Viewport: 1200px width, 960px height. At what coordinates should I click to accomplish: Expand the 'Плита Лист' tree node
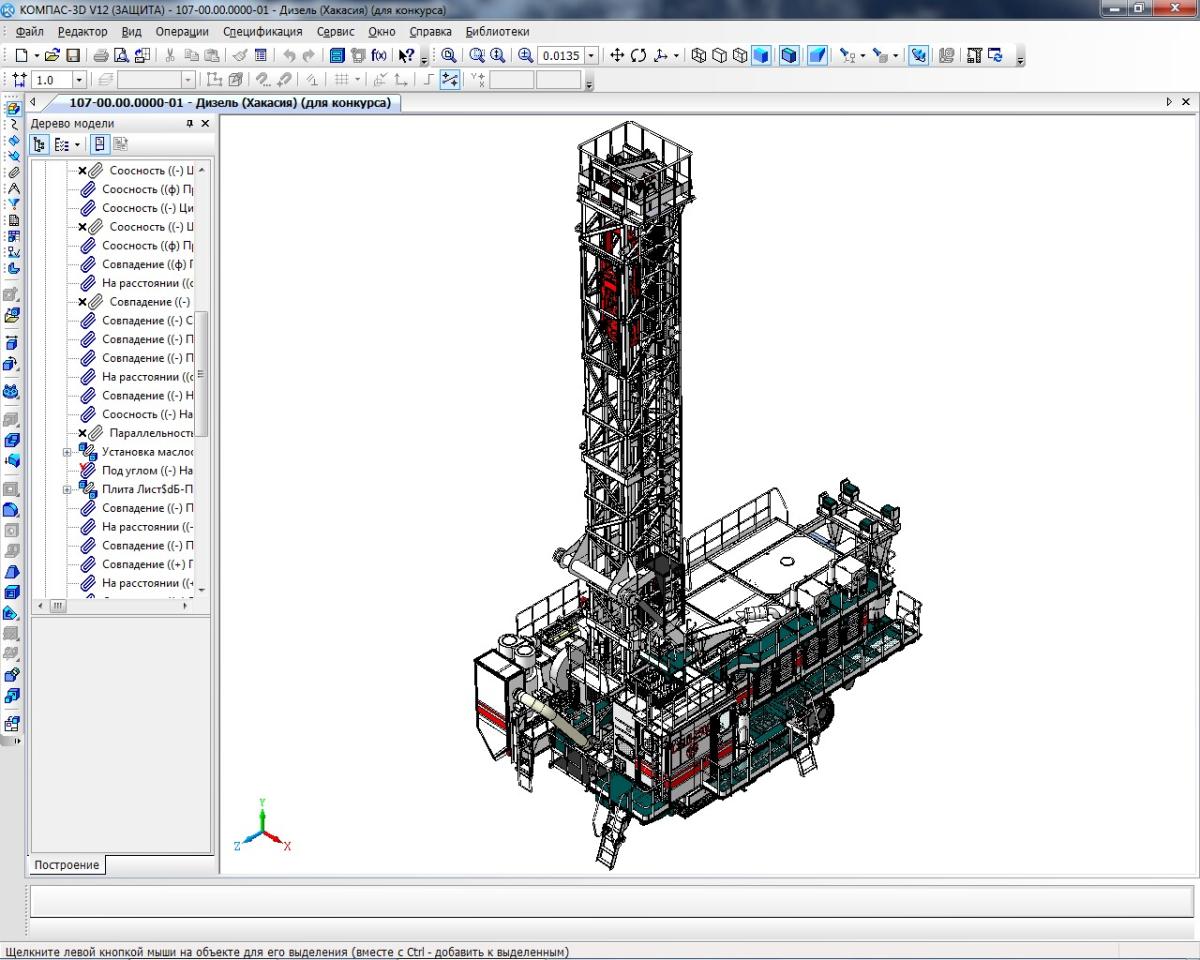[x=67, y=490]
